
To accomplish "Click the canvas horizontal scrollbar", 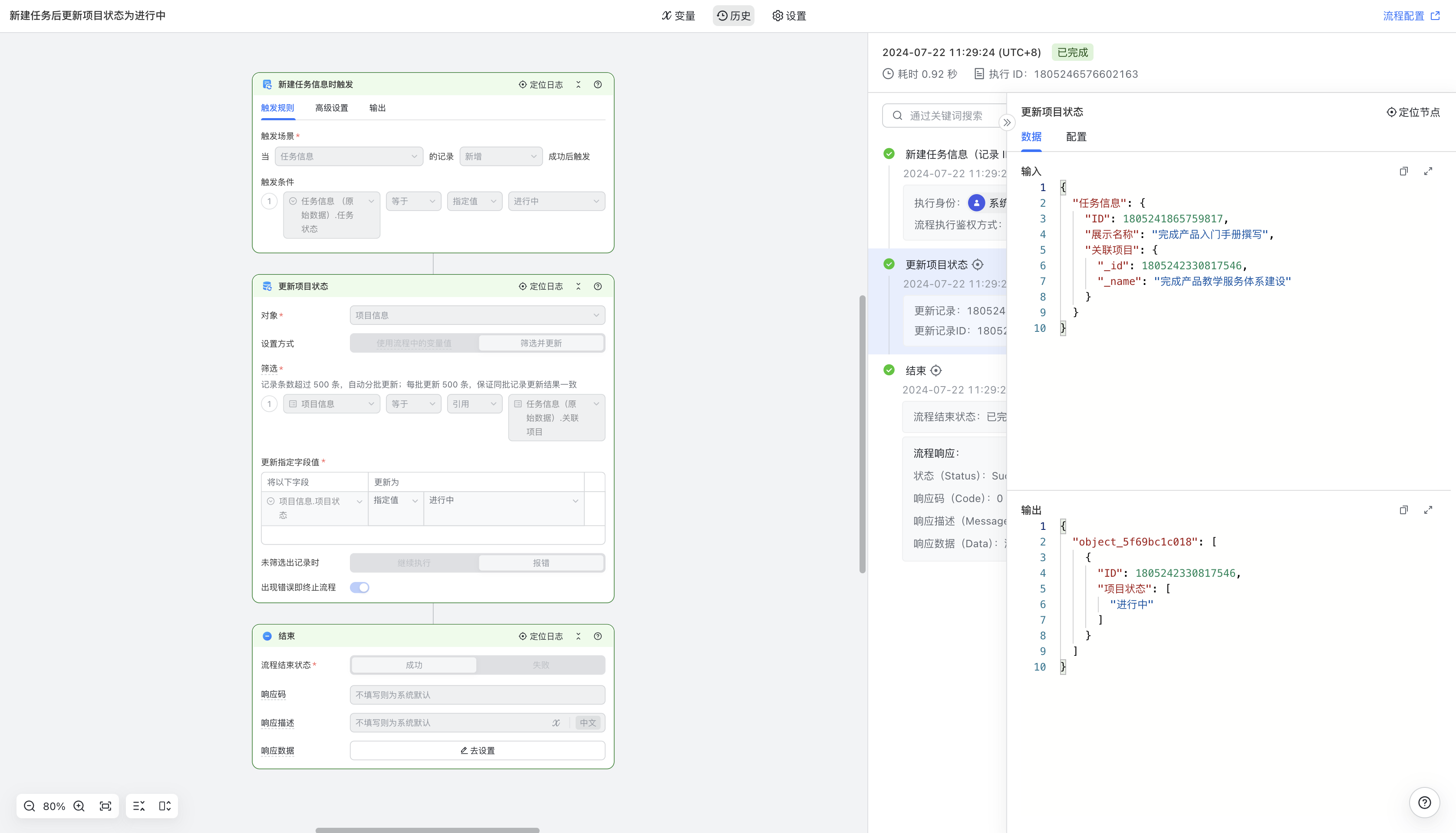I will point(427,830).
